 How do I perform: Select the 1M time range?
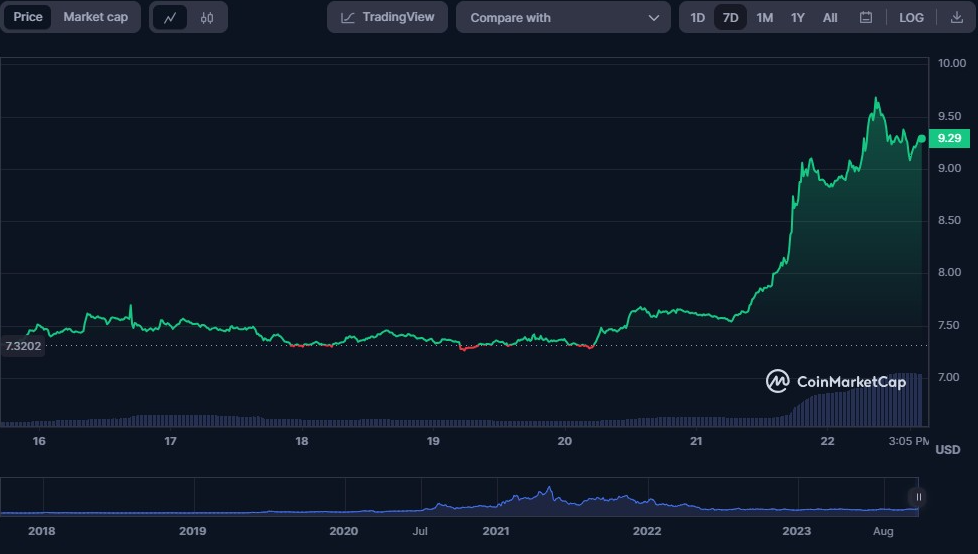tap(764, 18)
